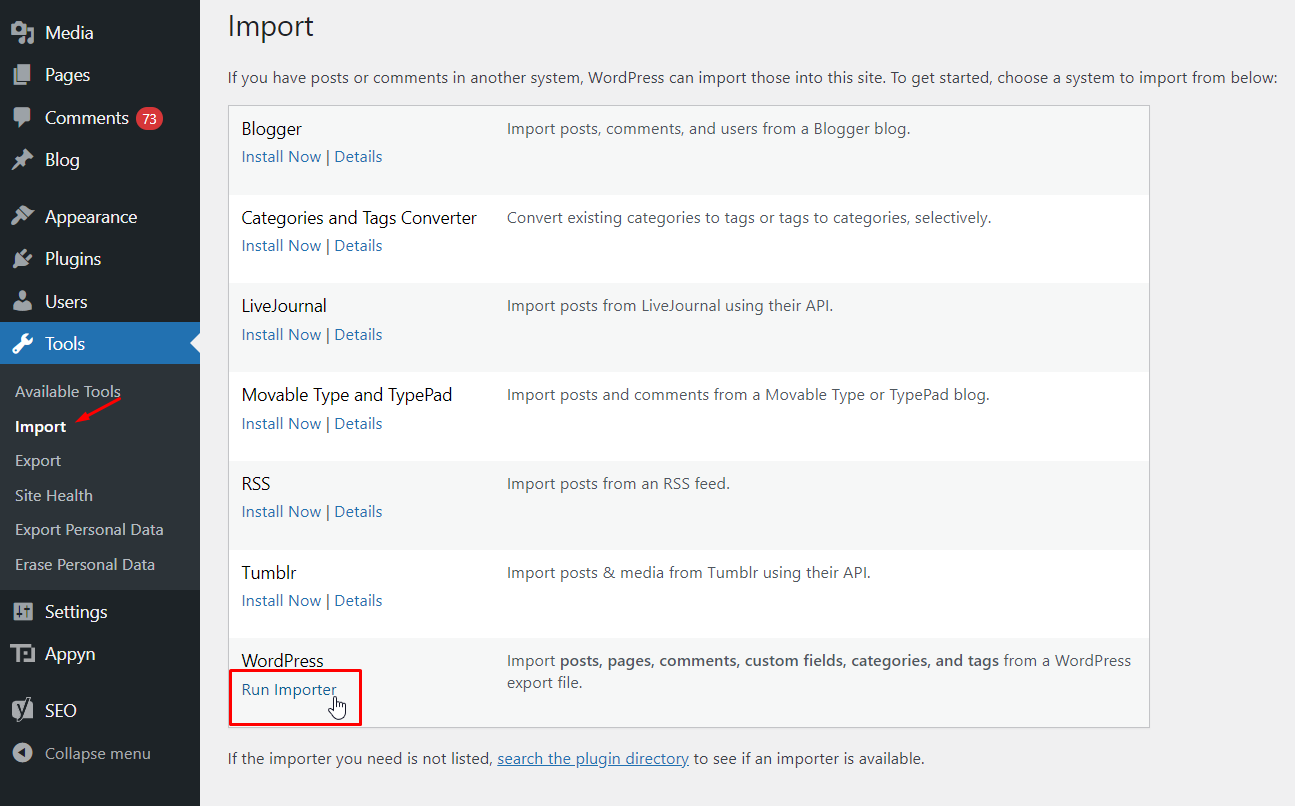Open the Media menu
The width and height of the screenshot is (1295, 806).
(x=69, y=33)
